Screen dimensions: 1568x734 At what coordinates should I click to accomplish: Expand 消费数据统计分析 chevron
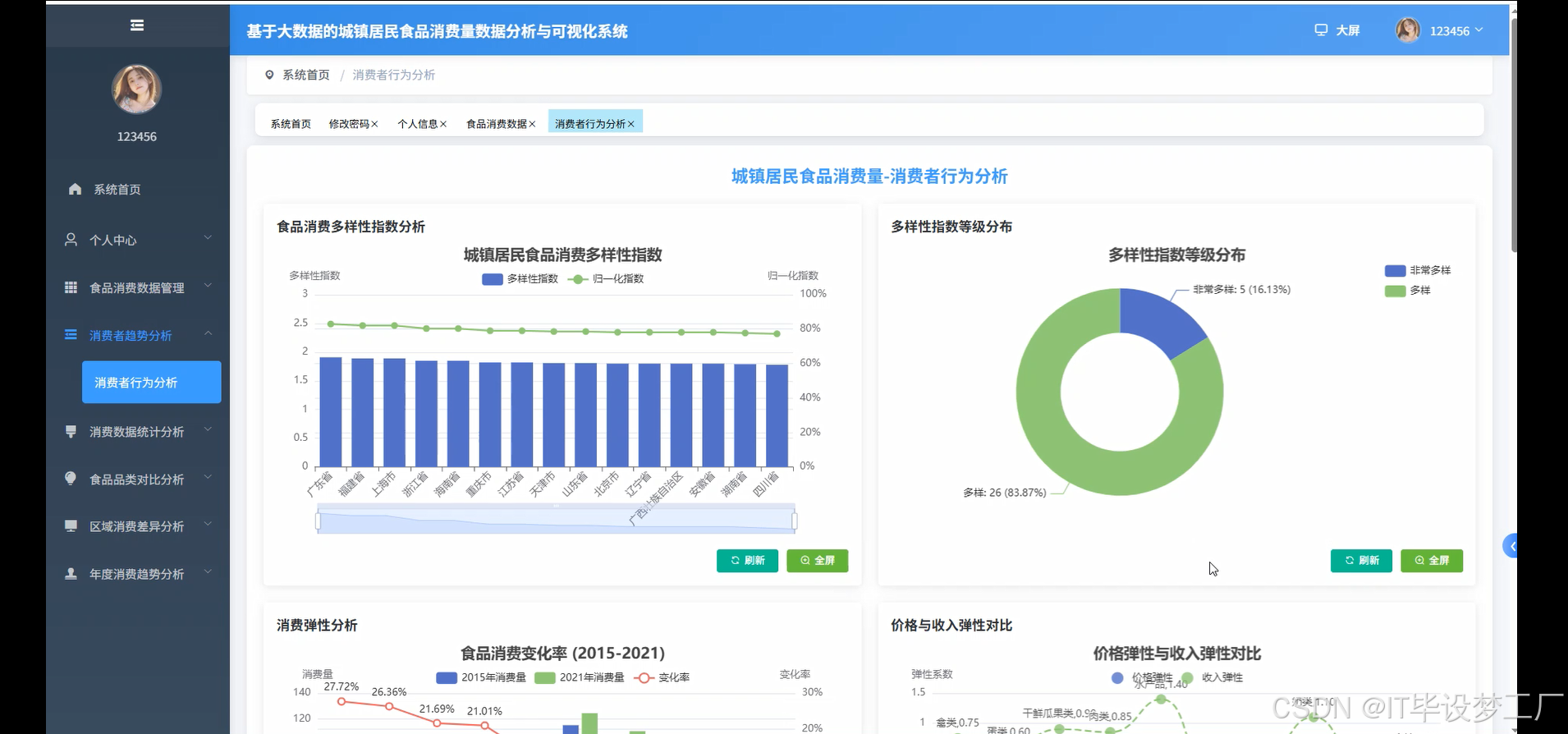(208, 429)
